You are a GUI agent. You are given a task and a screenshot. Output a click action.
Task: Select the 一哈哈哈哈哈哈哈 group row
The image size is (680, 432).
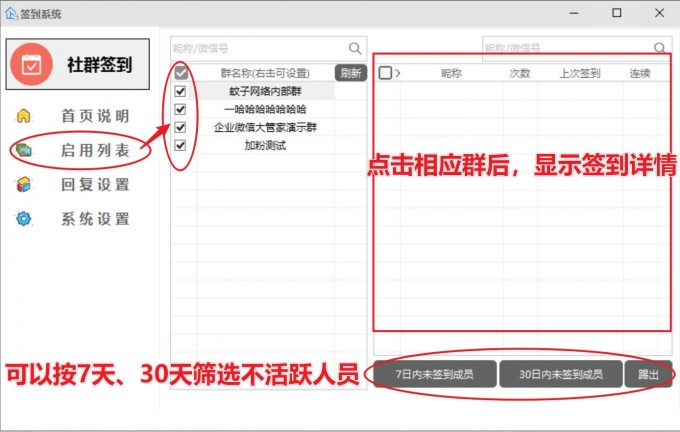(x=265, y=109)
